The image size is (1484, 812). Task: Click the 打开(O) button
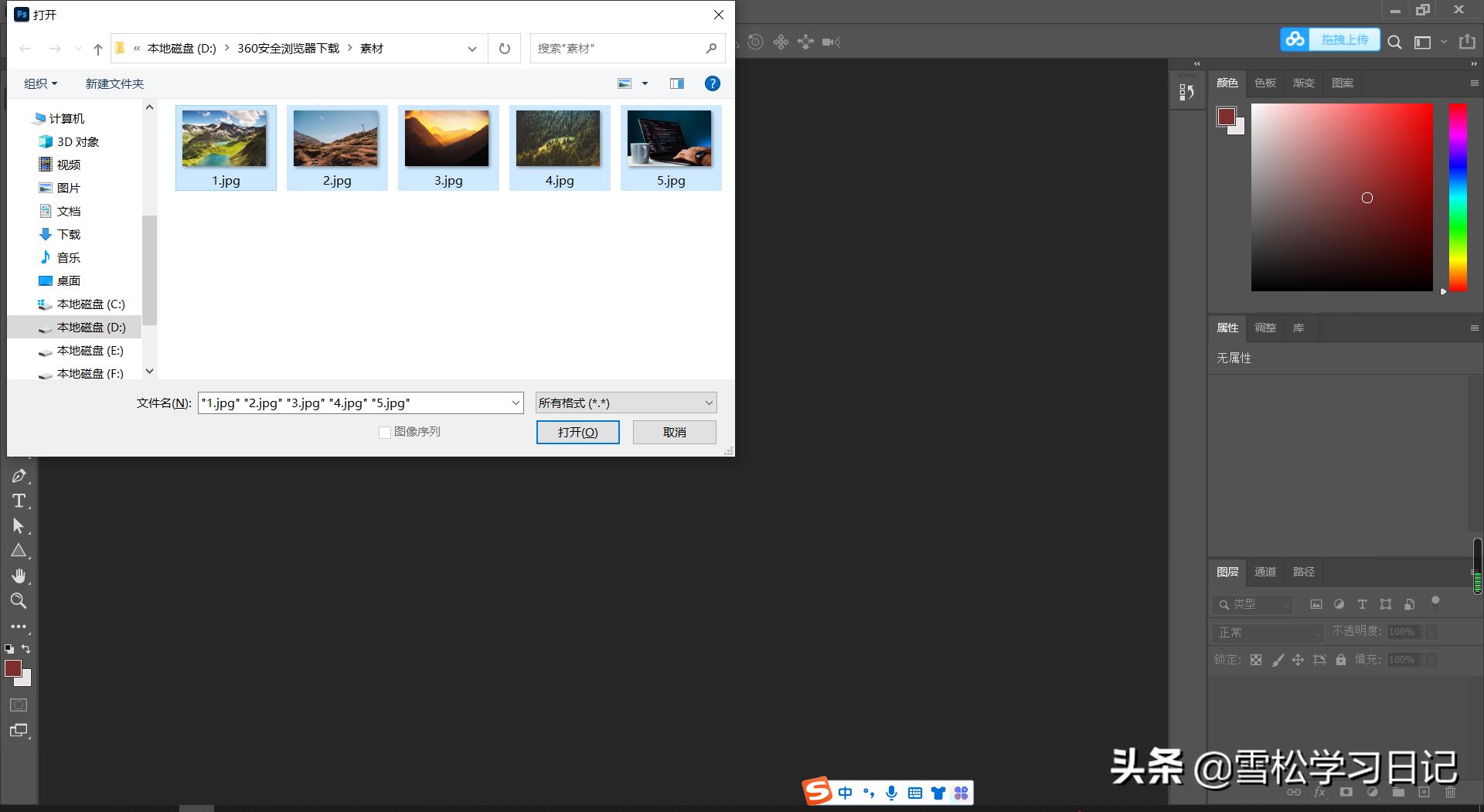(577, 432)
